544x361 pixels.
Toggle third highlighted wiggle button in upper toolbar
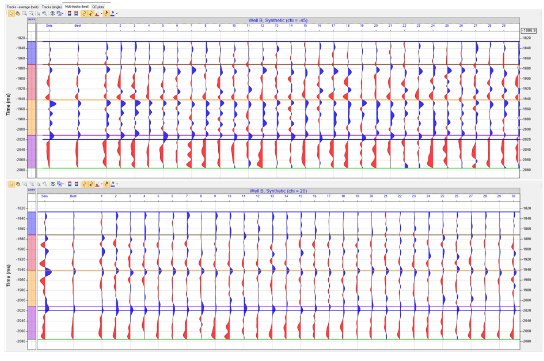pos(107,14)
